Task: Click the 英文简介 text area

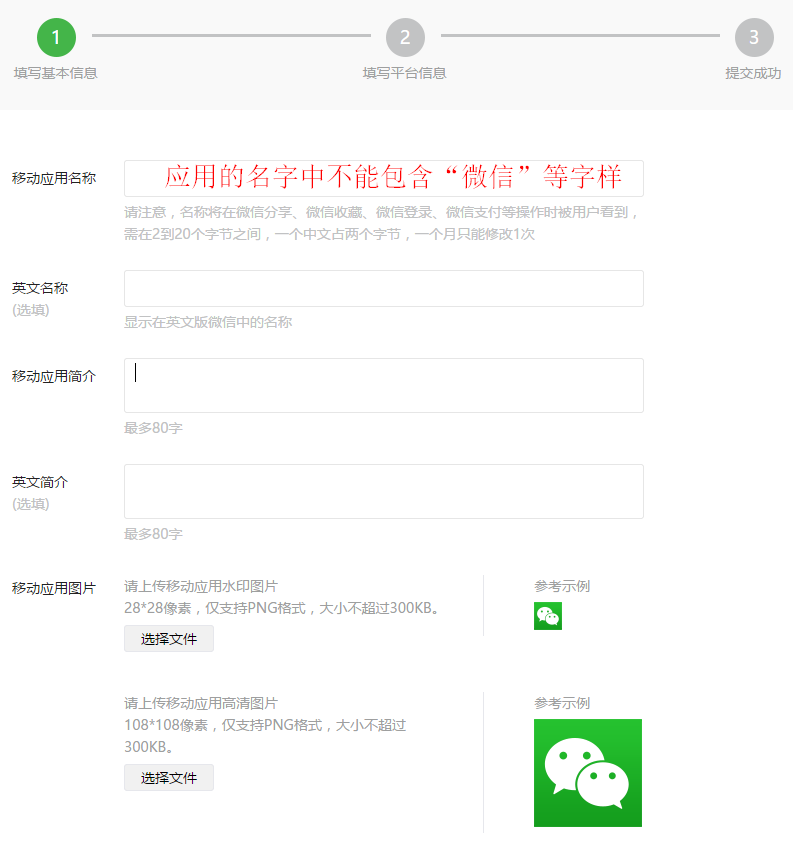Action: click(x=384, y=491)
